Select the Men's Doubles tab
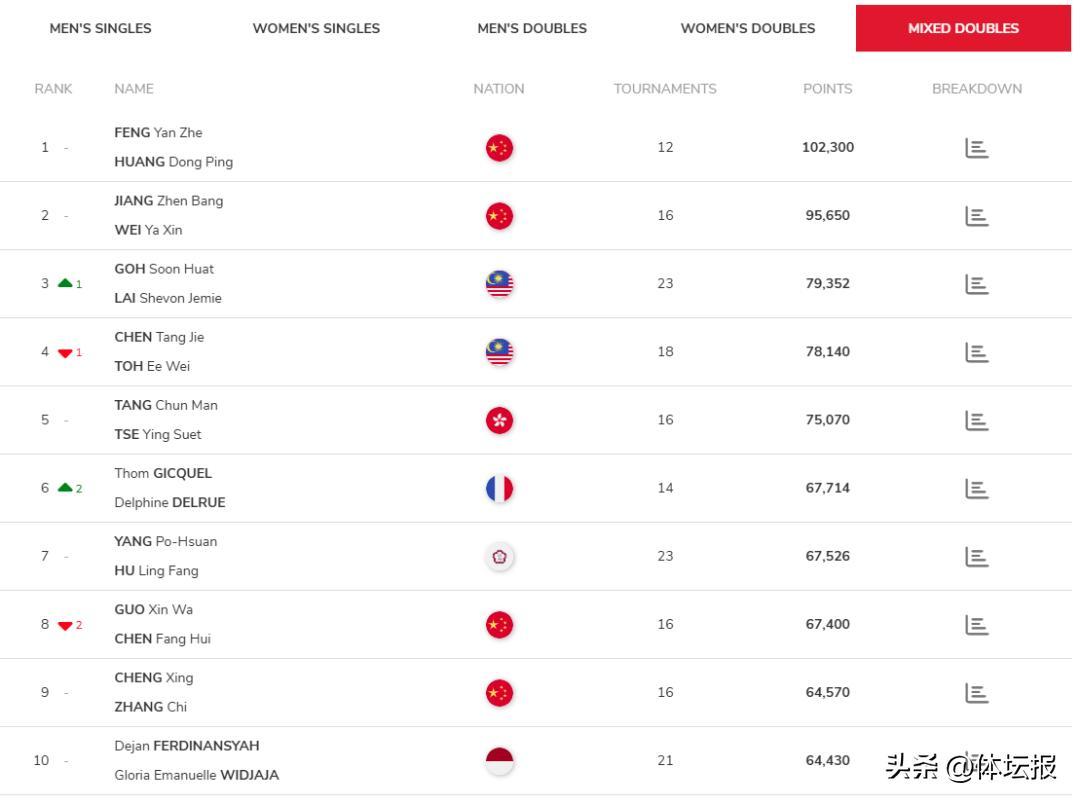The width and height of the screenshot is (1080, 804). pos(532,28)
